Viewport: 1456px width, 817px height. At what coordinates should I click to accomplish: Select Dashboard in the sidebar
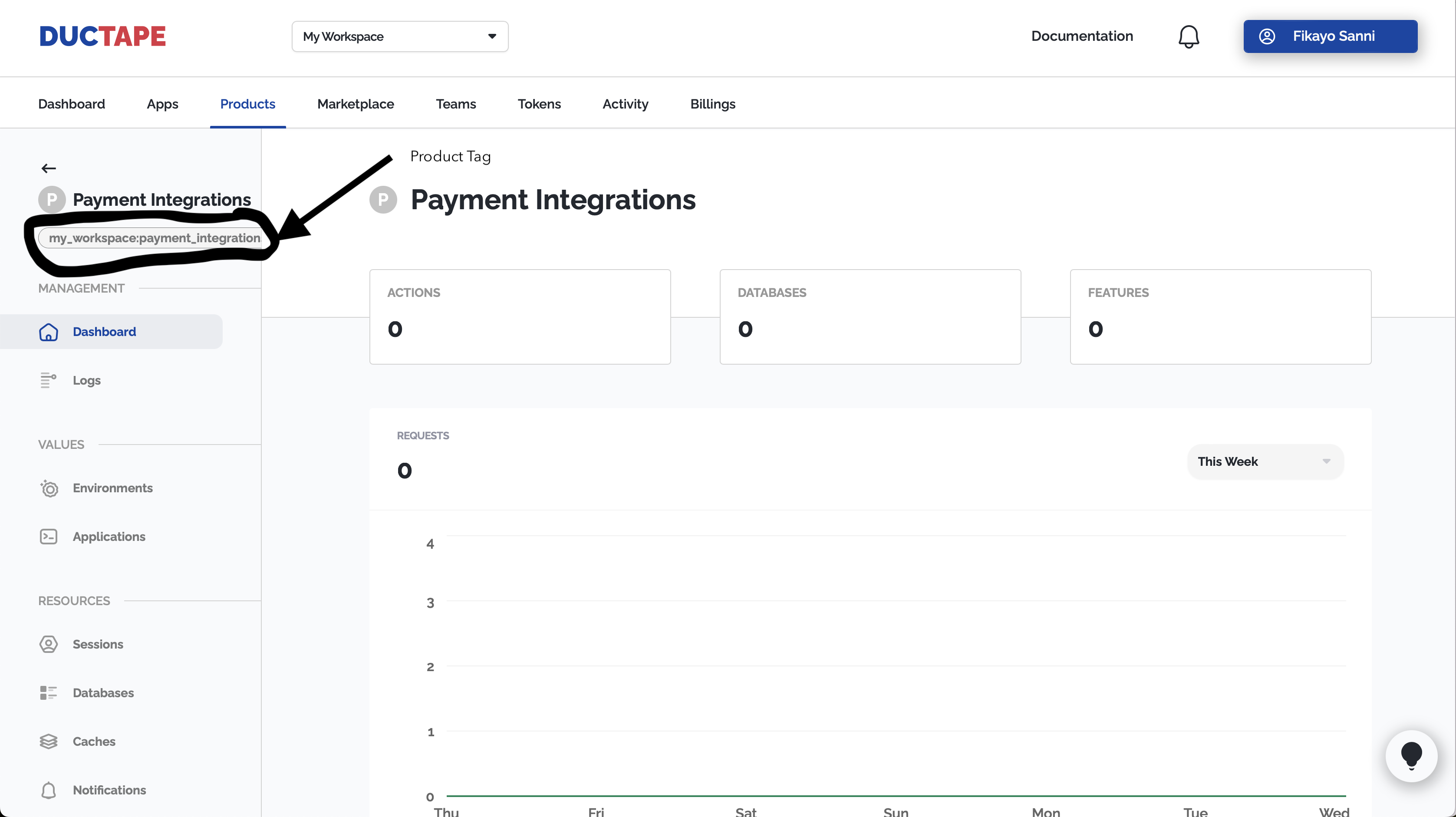click(111, 332)
